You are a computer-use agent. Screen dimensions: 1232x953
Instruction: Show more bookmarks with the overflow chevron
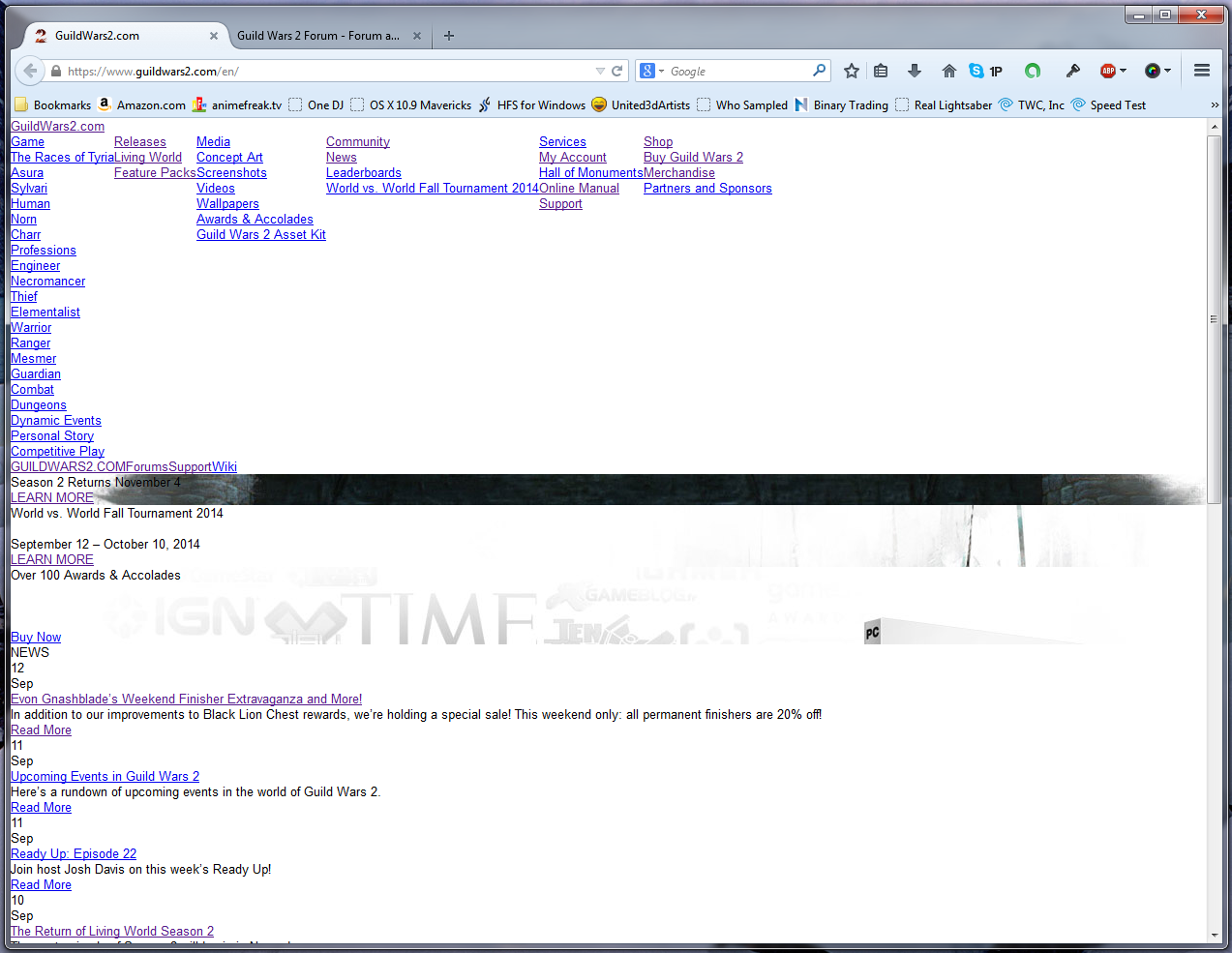(x=1215, y=105)
